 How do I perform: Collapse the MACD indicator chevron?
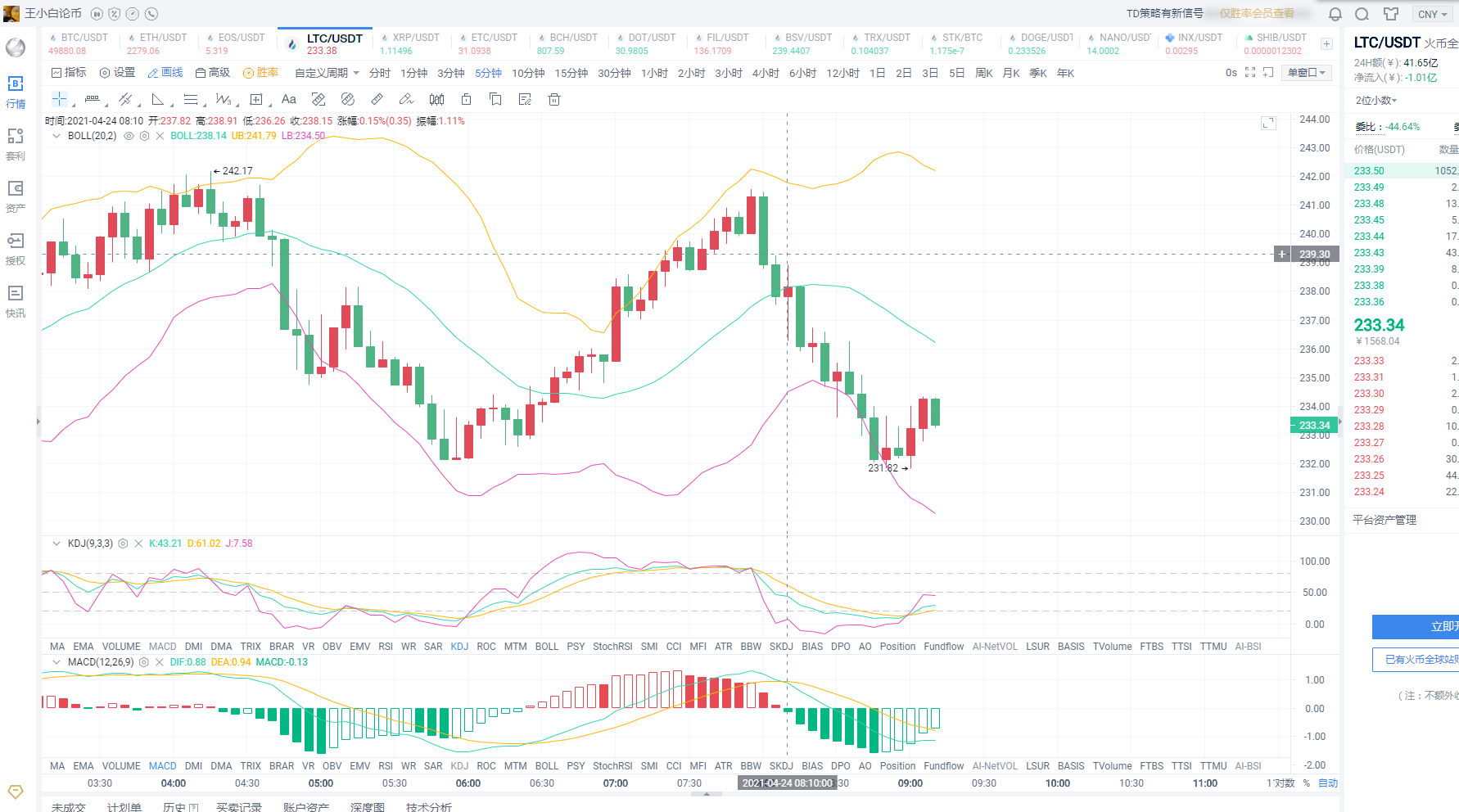coord(56,662)
